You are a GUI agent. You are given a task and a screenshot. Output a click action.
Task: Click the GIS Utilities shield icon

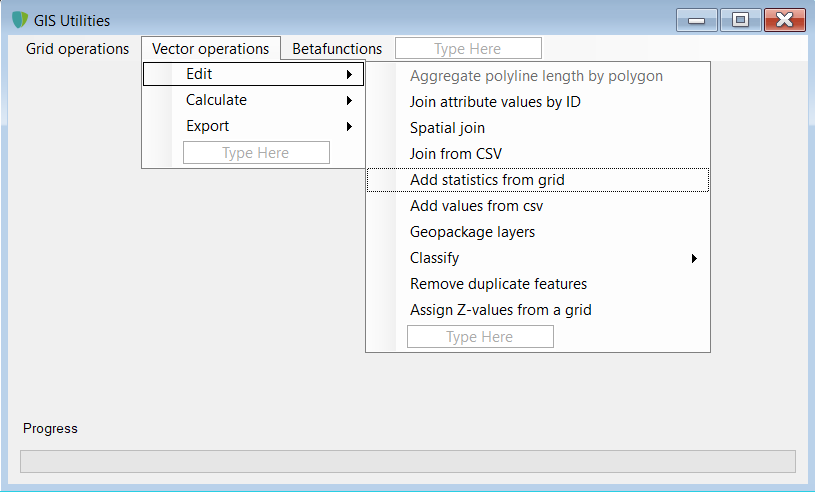19,20
